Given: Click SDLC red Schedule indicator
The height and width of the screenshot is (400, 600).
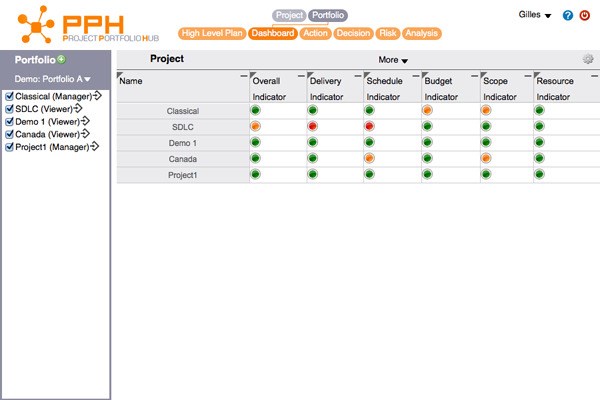Looking at the screenshot, I should (x=369, y=126).
